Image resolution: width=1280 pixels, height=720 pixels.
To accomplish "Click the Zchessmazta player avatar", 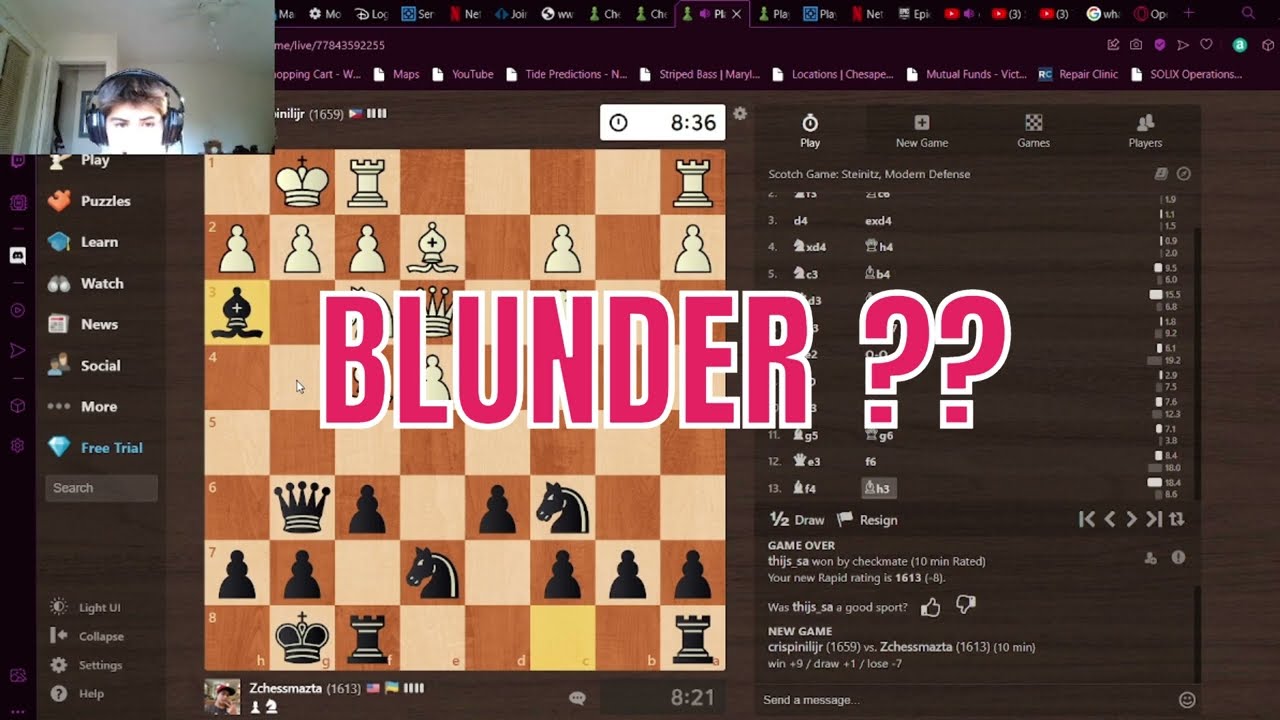I will coord(222,697).
